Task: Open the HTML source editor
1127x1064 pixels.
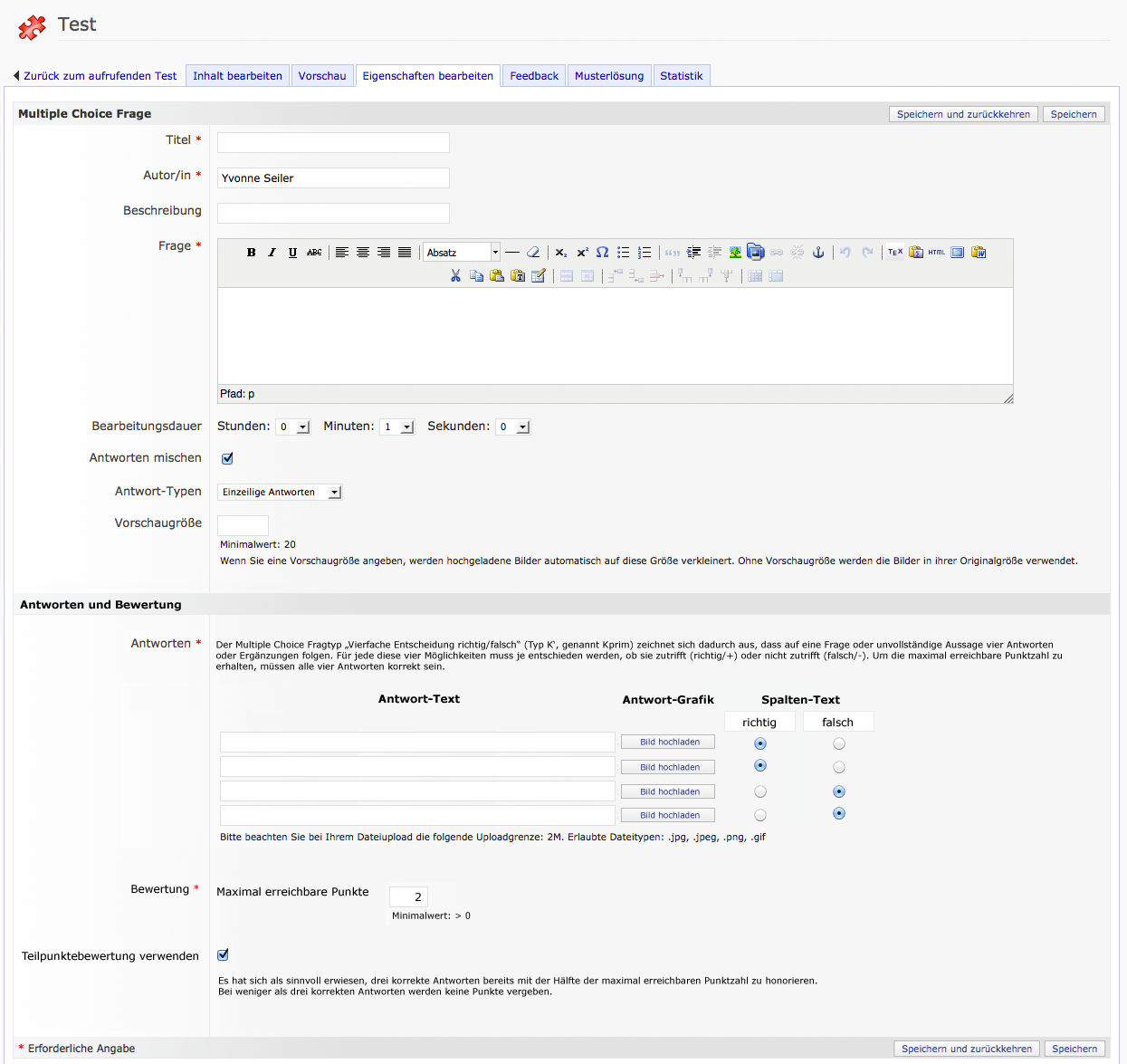Action: [936, 253]
